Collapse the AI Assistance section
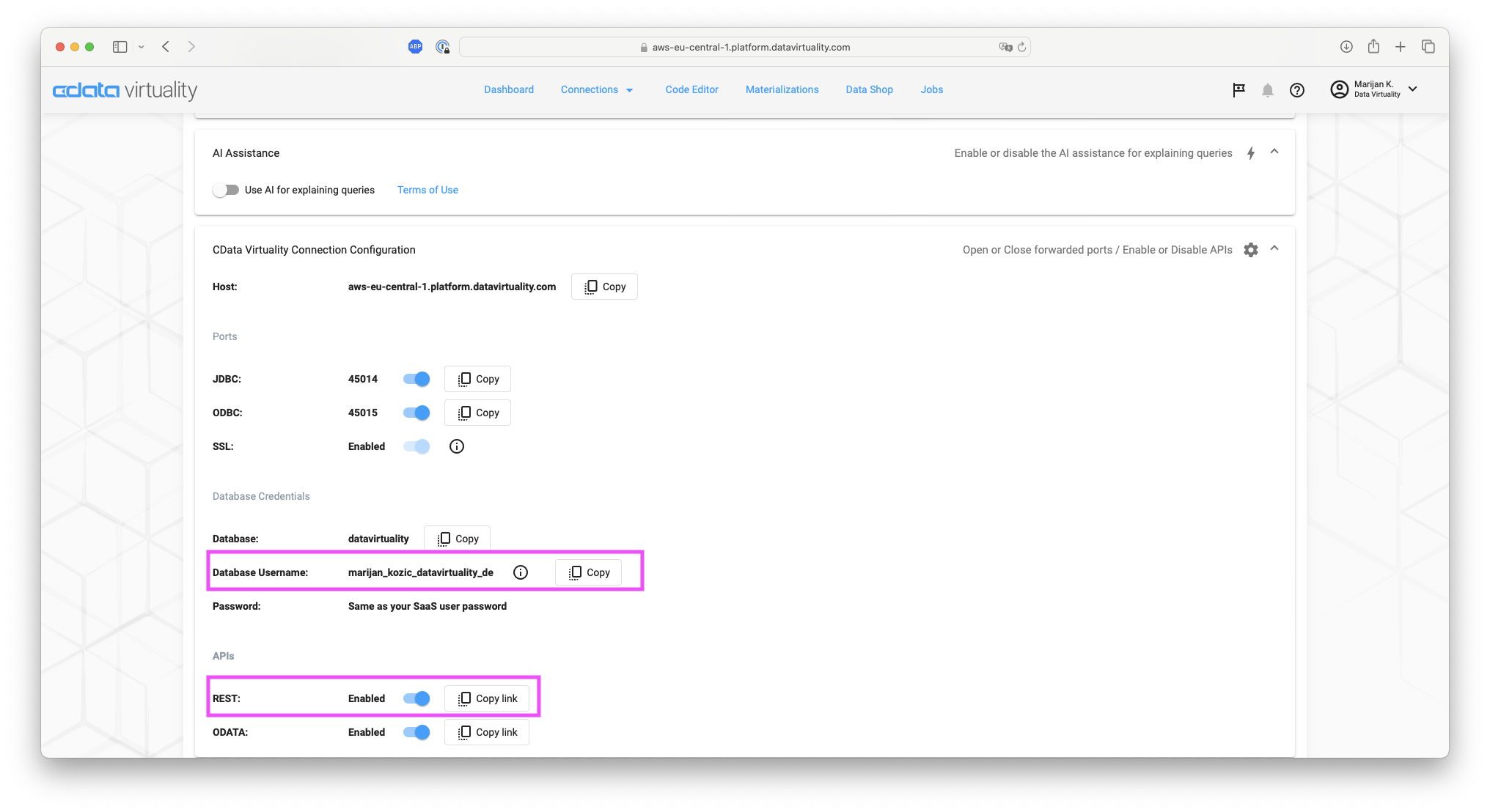Viewport: 1490px width, 812px height. point(1274,152)
